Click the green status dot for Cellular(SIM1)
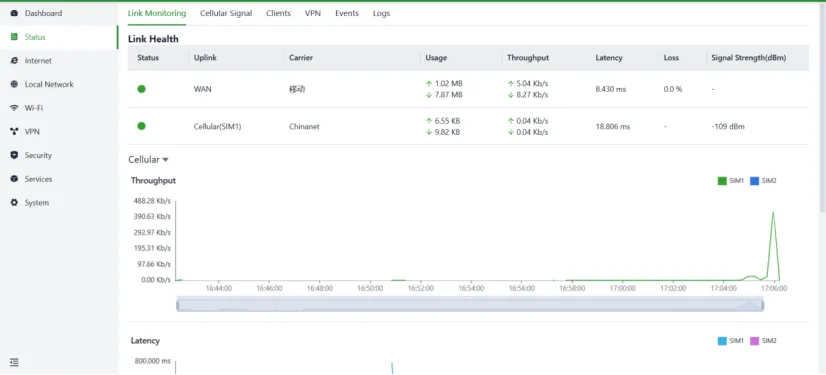Screen dimensions: 826x375 (x=141, y=126)
